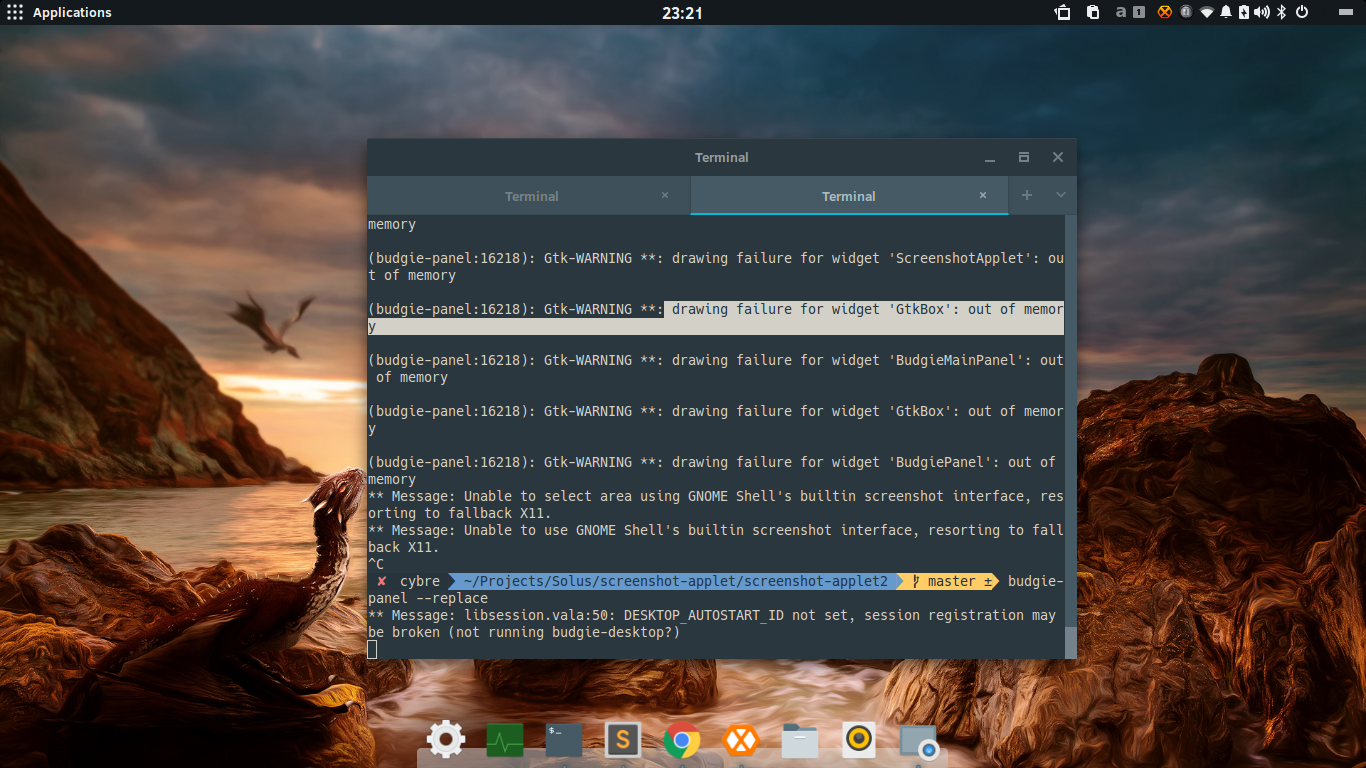Check the battery status icon
Screen dimensions: 1366x768
[x=1244, y=13]
